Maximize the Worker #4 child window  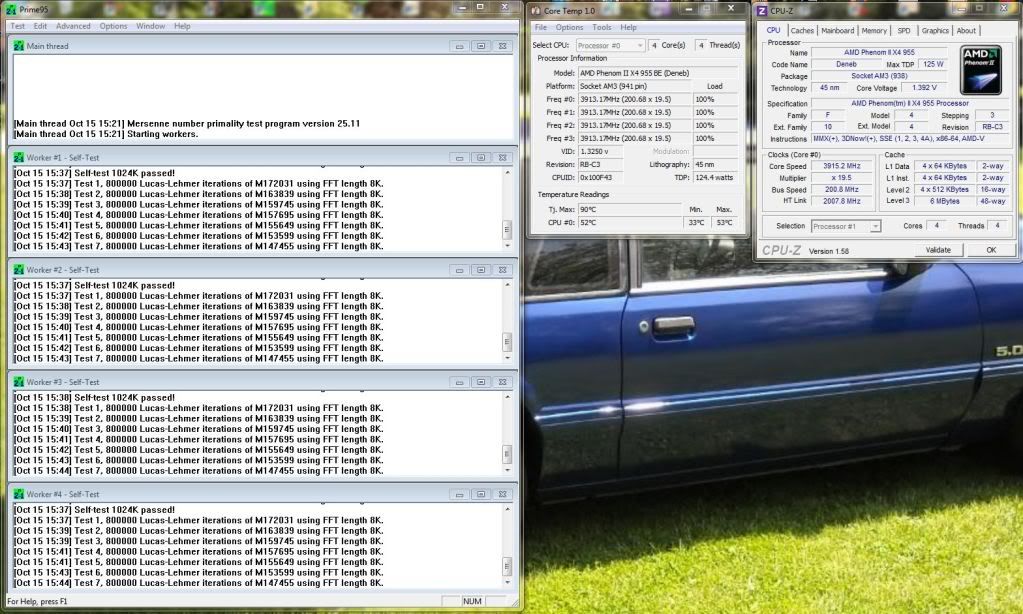tap(481, 494)
